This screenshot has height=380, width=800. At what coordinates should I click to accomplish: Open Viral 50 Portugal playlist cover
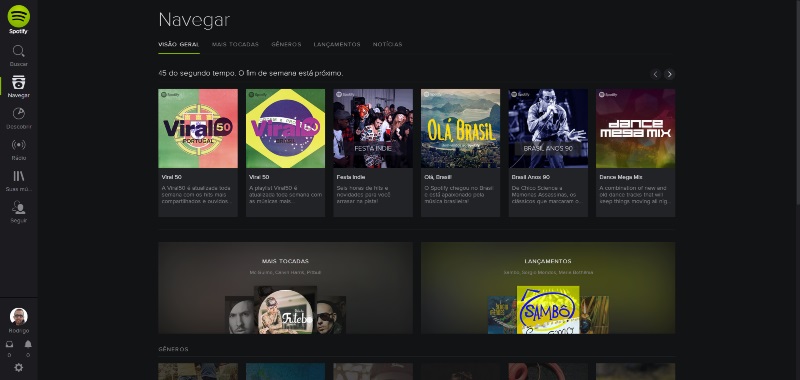click(x=198, y=129)
